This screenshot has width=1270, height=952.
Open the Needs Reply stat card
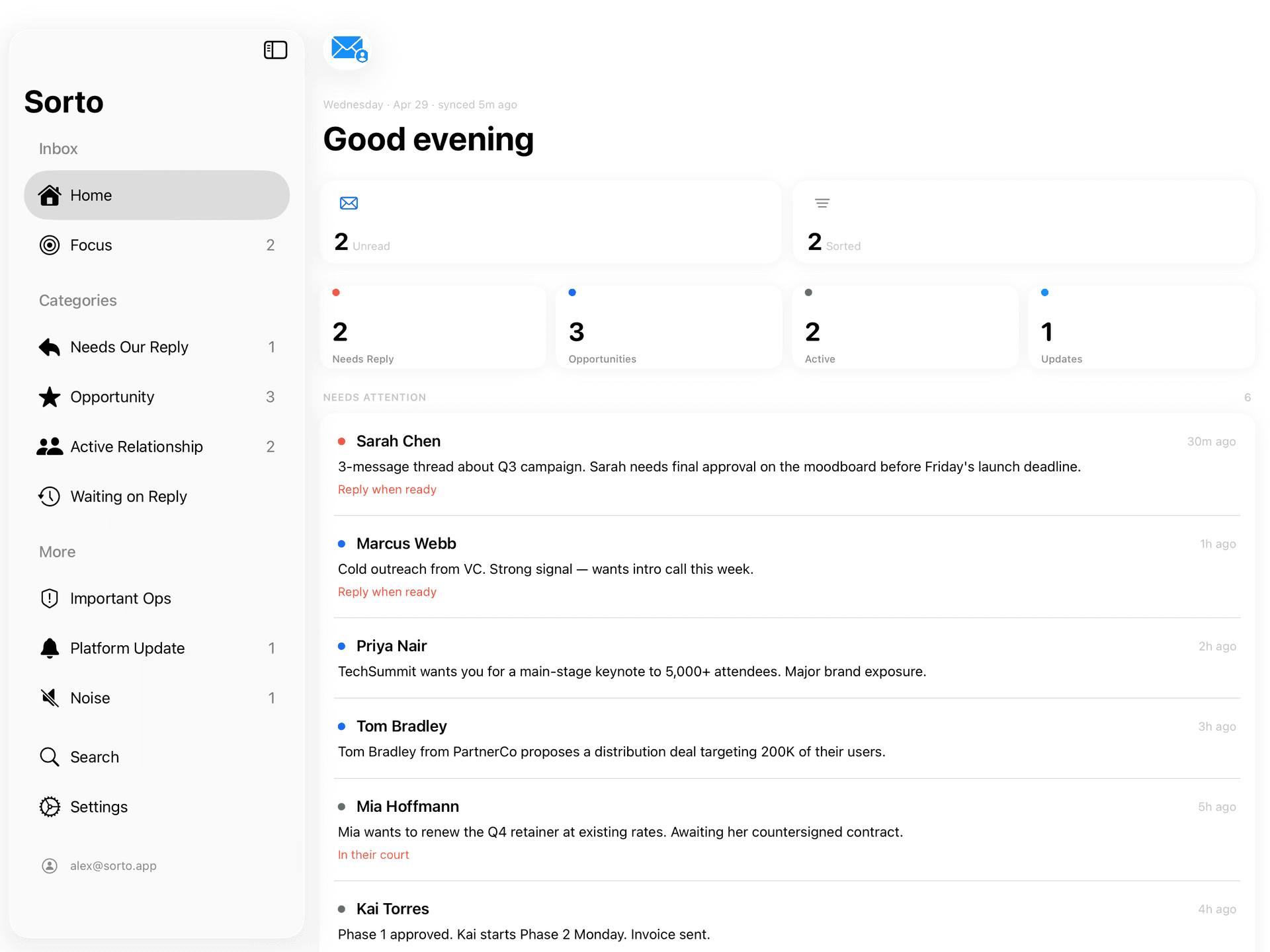pyautogui.click(x=433, y=327)
